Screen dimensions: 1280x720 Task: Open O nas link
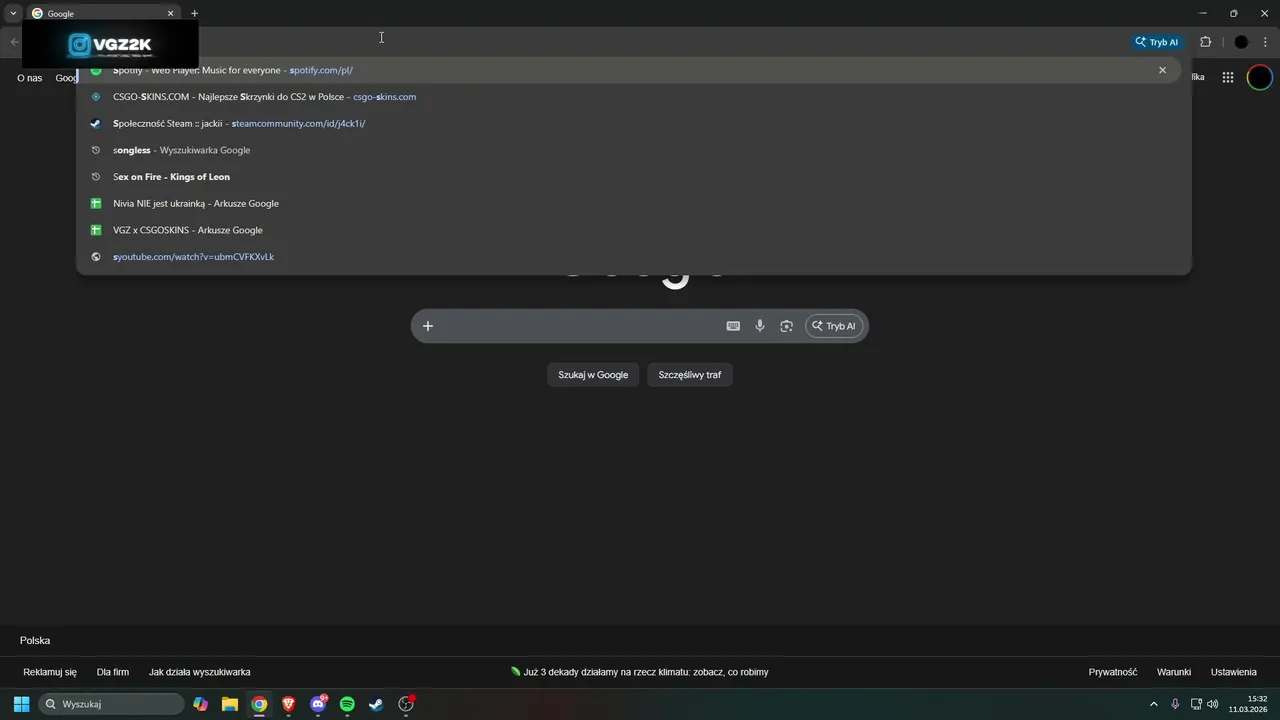coord(30,78)
